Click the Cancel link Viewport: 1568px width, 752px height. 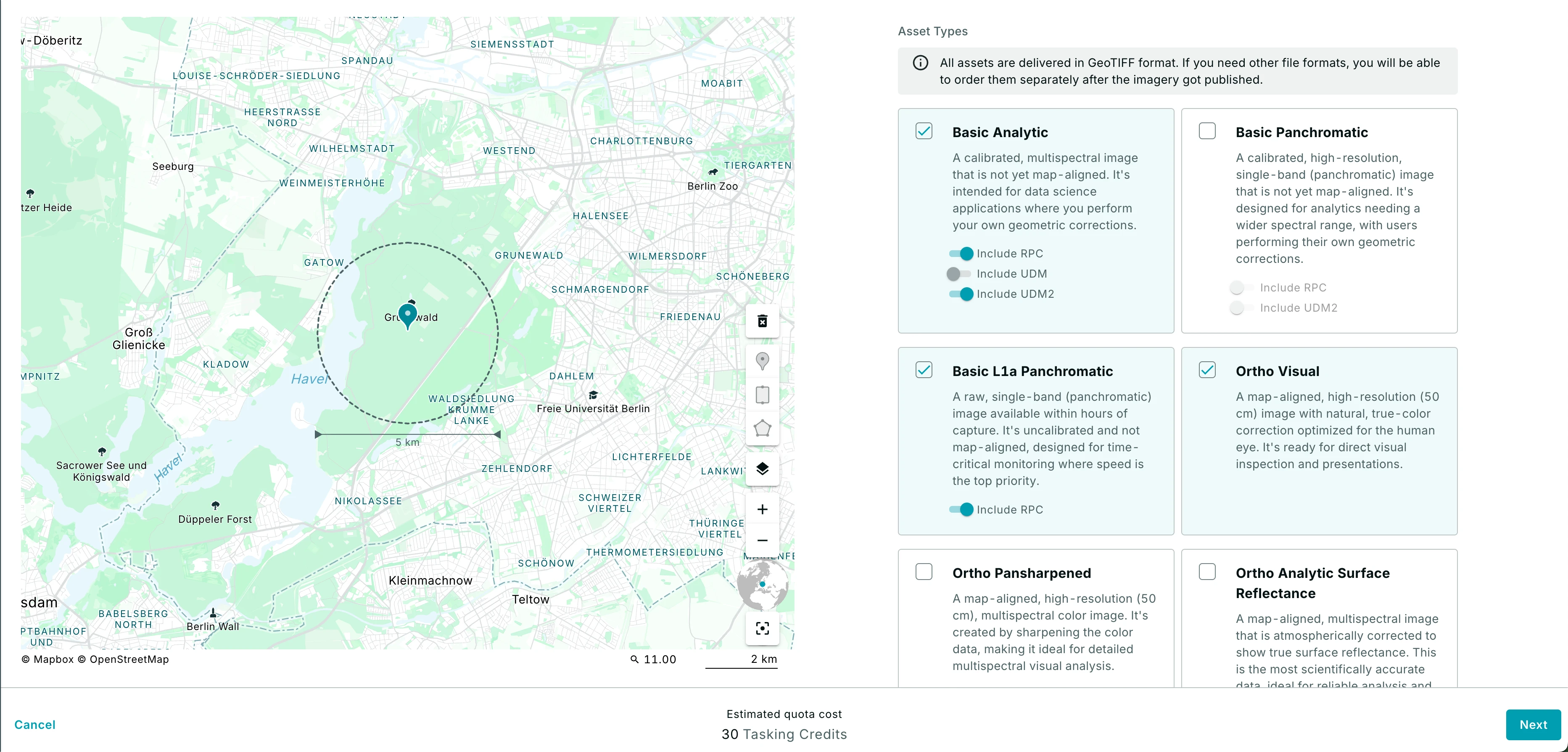click(x=35, y=725)
